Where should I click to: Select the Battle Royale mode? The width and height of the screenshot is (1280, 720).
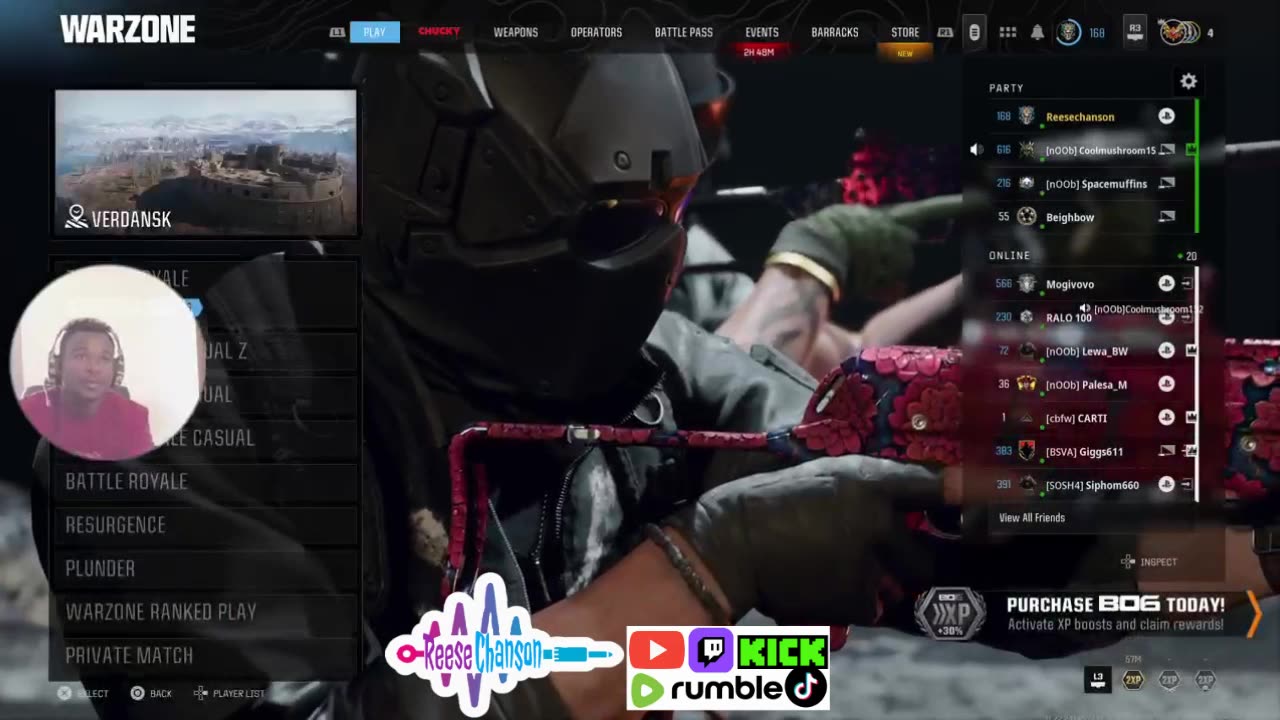coord(205,481)
